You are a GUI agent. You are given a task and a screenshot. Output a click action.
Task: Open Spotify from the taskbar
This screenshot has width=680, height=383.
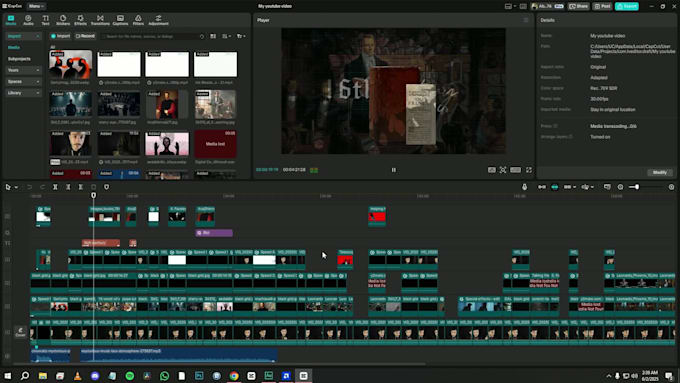click(x=130, y=376)
